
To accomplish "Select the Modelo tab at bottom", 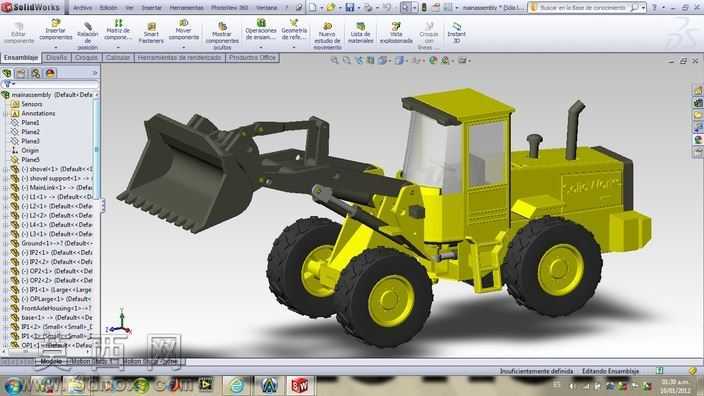I will point(51,361).
